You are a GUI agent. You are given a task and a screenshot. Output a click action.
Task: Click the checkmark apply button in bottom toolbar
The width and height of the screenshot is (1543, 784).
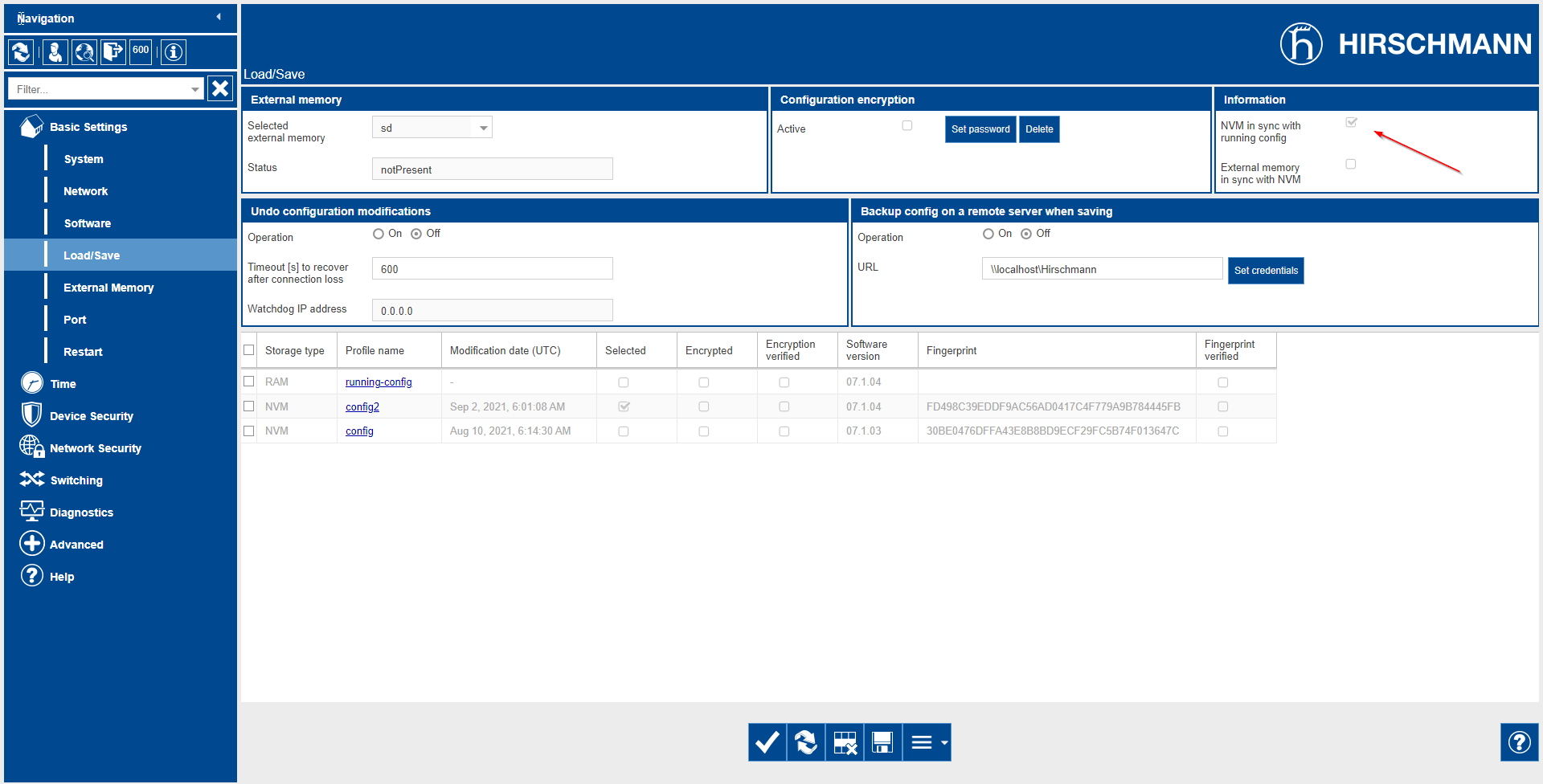coord(767,742)
